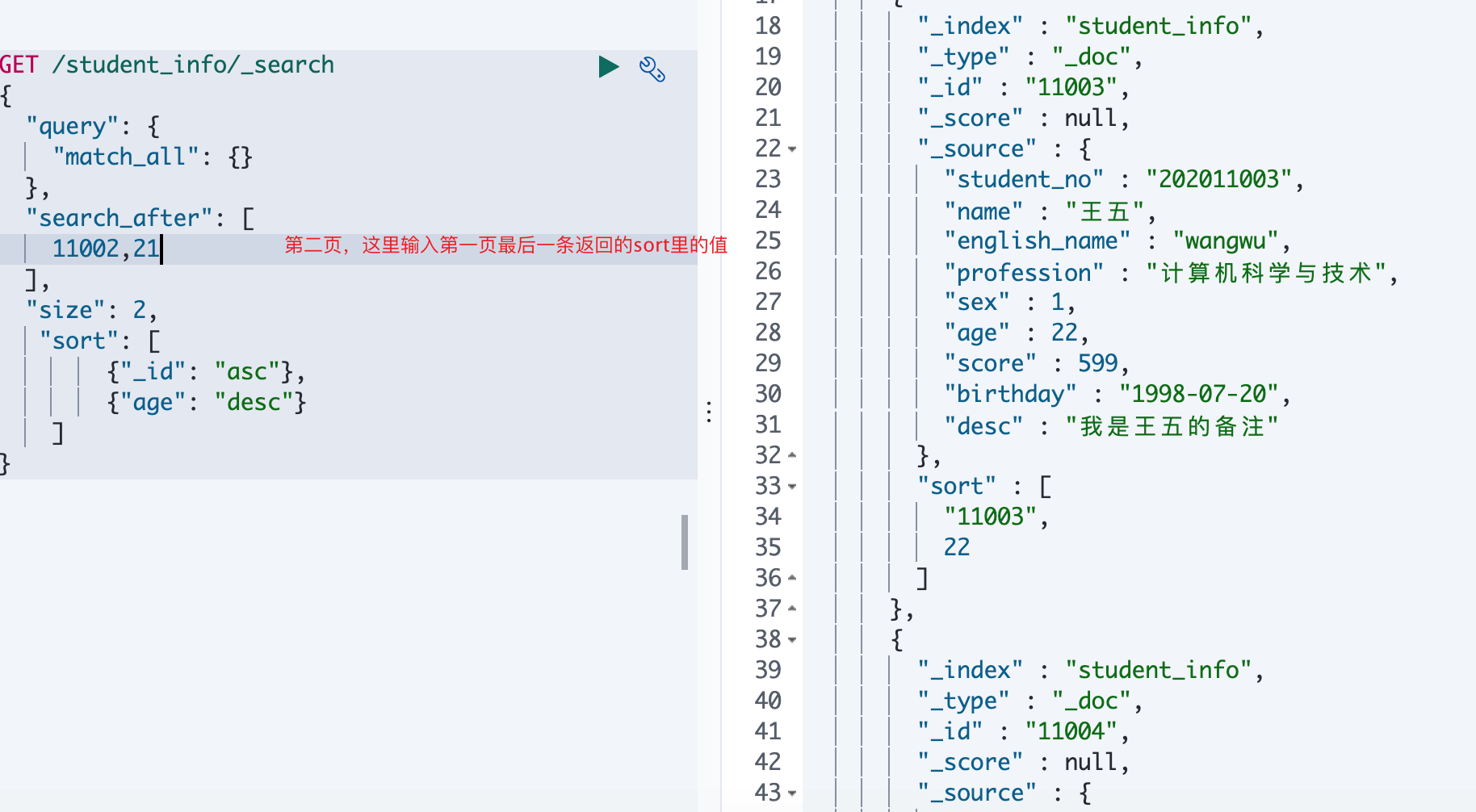
Task: Collapse the sort array at line 33
Action: 792,487
